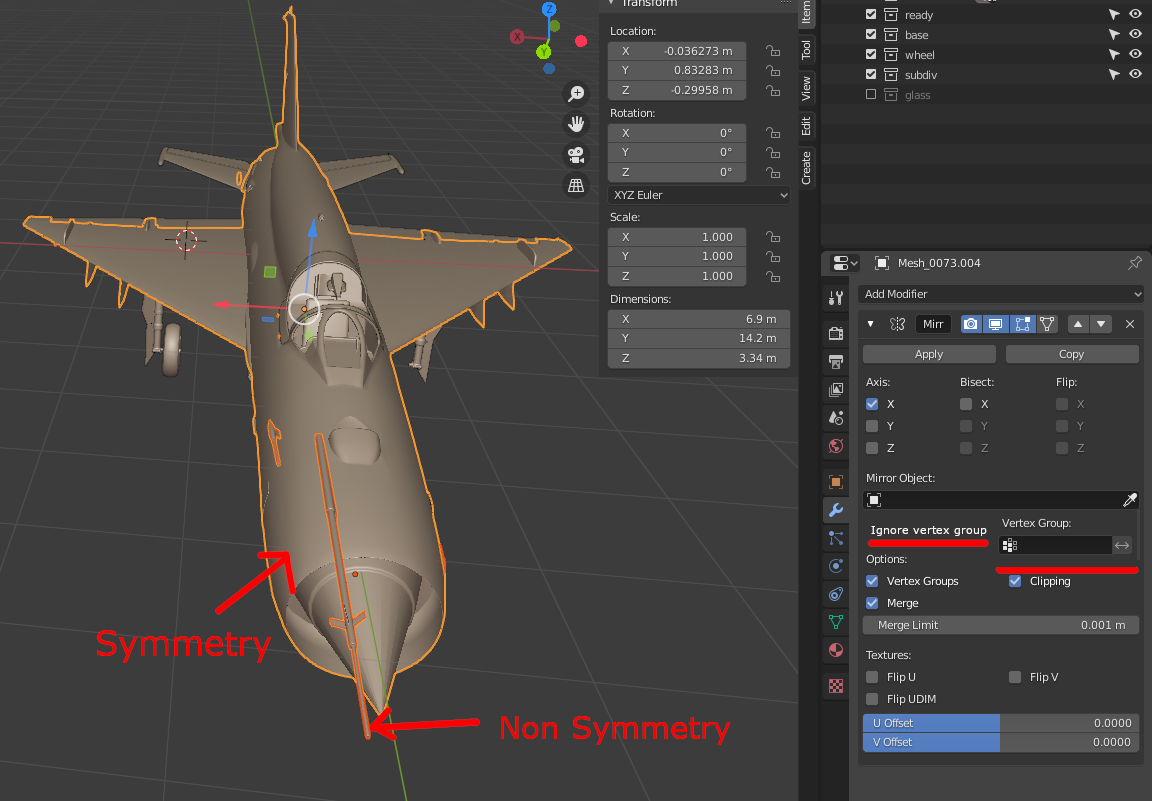The height and width of the screenshot is (801, 1152).
Task: Click the viewport zoom magnifier icon
Action: point(576,93)
